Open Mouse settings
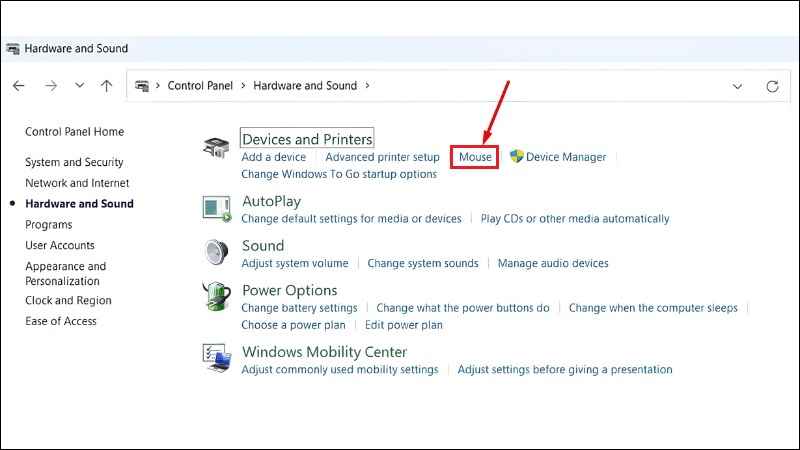 (x=475, y=157)
